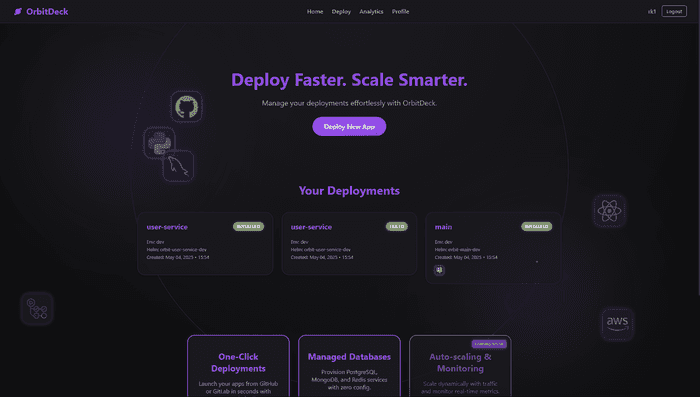Open the Deploy navigation item

[x=341, y=12]
